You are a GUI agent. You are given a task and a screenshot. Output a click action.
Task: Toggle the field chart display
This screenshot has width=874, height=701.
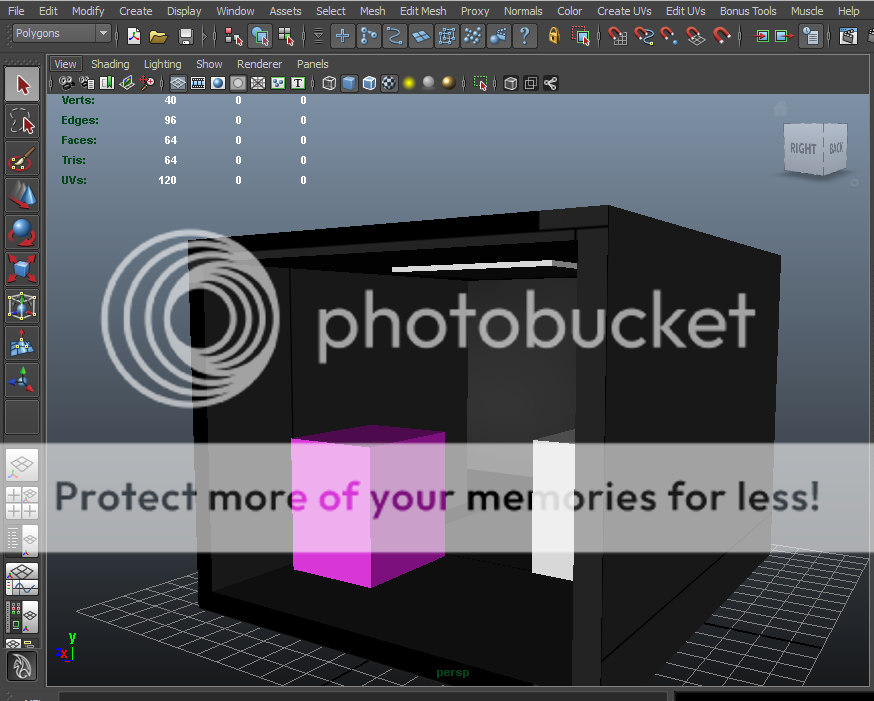click(258, 84)
